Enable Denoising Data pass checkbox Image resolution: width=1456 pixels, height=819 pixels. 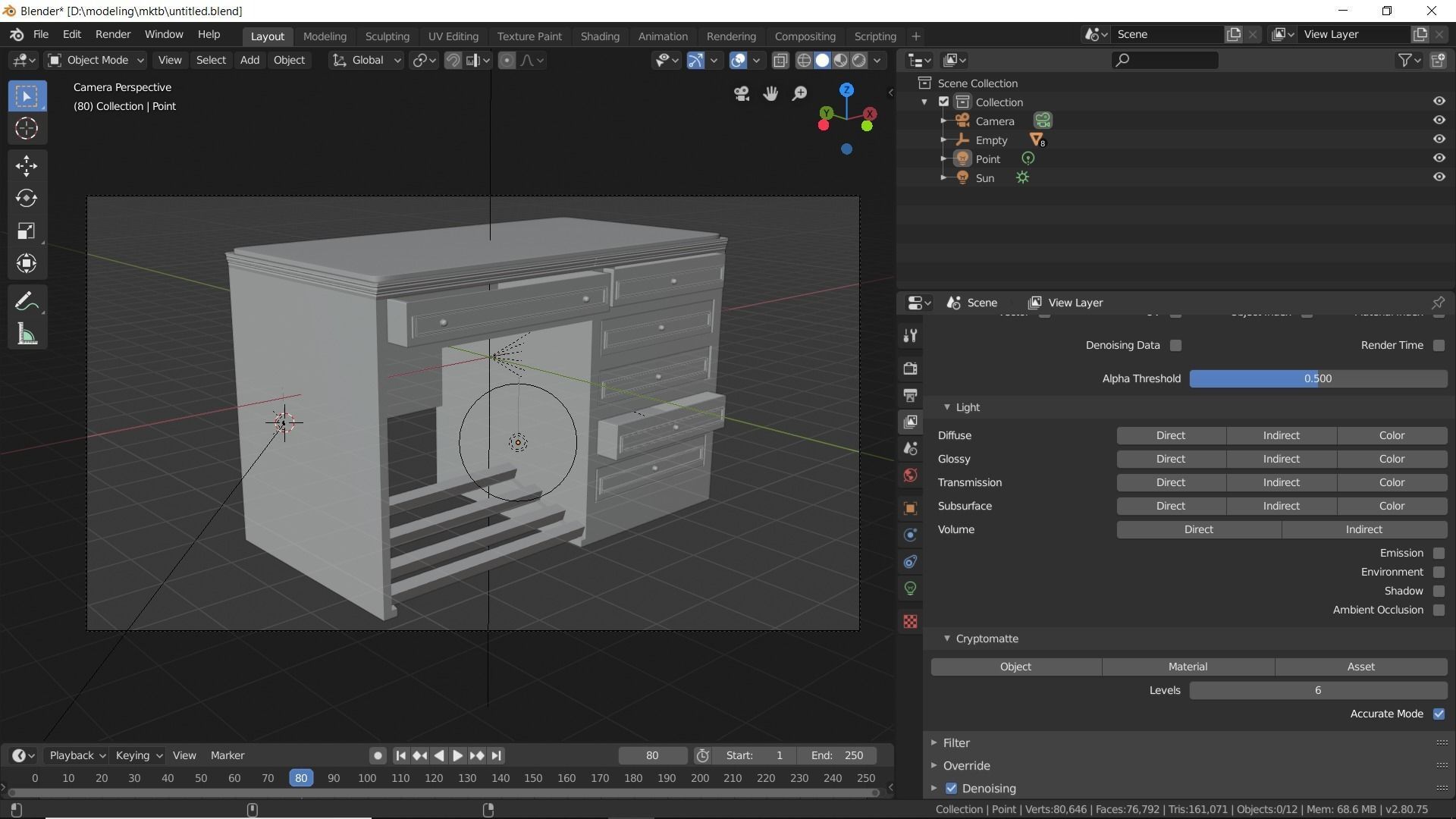[x=1175, y=345]
